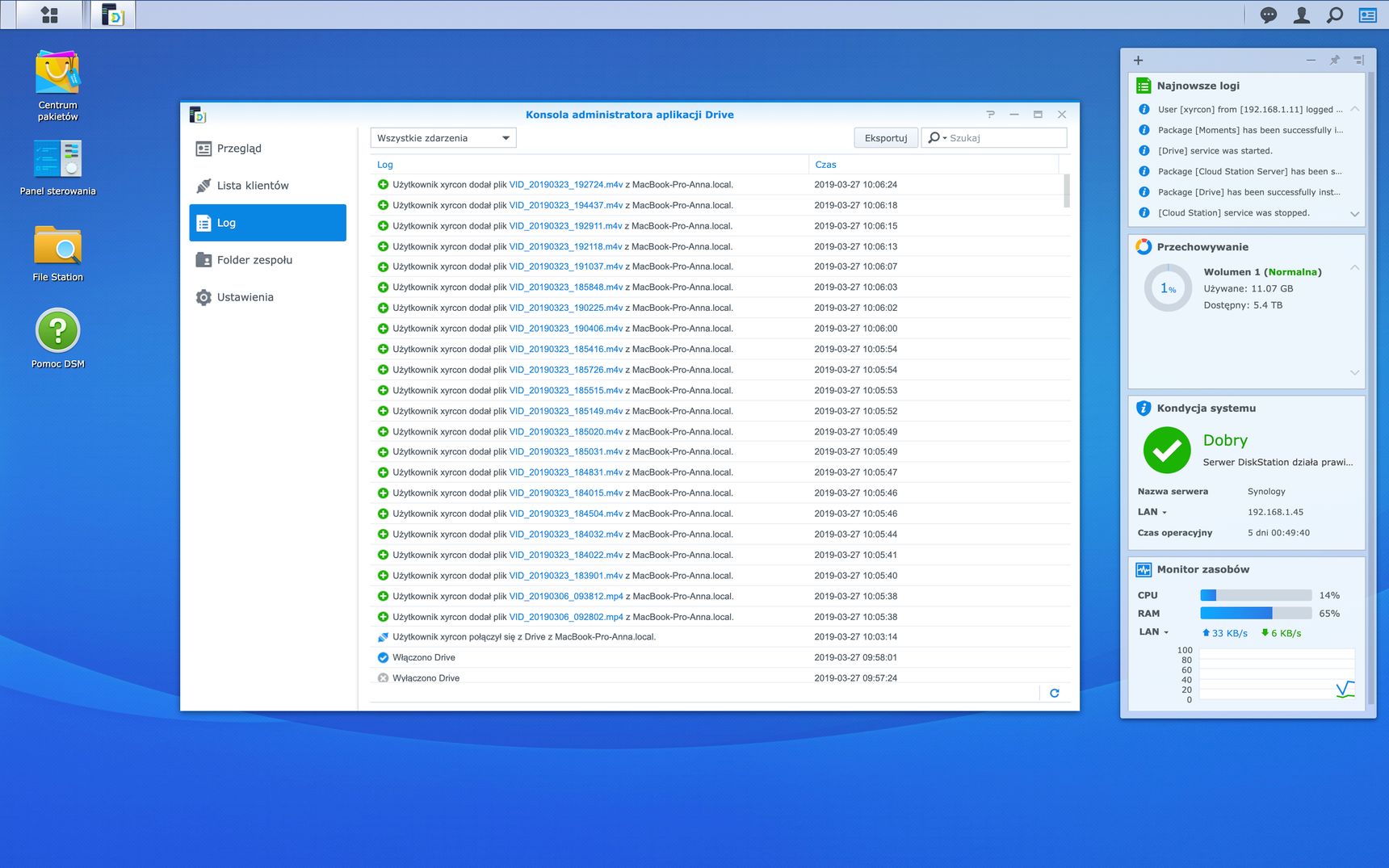The width and height of the screenshot is (1389, 868).
Task: Open file link VID_20190306_092802.mp4
Action: (566, 617)
